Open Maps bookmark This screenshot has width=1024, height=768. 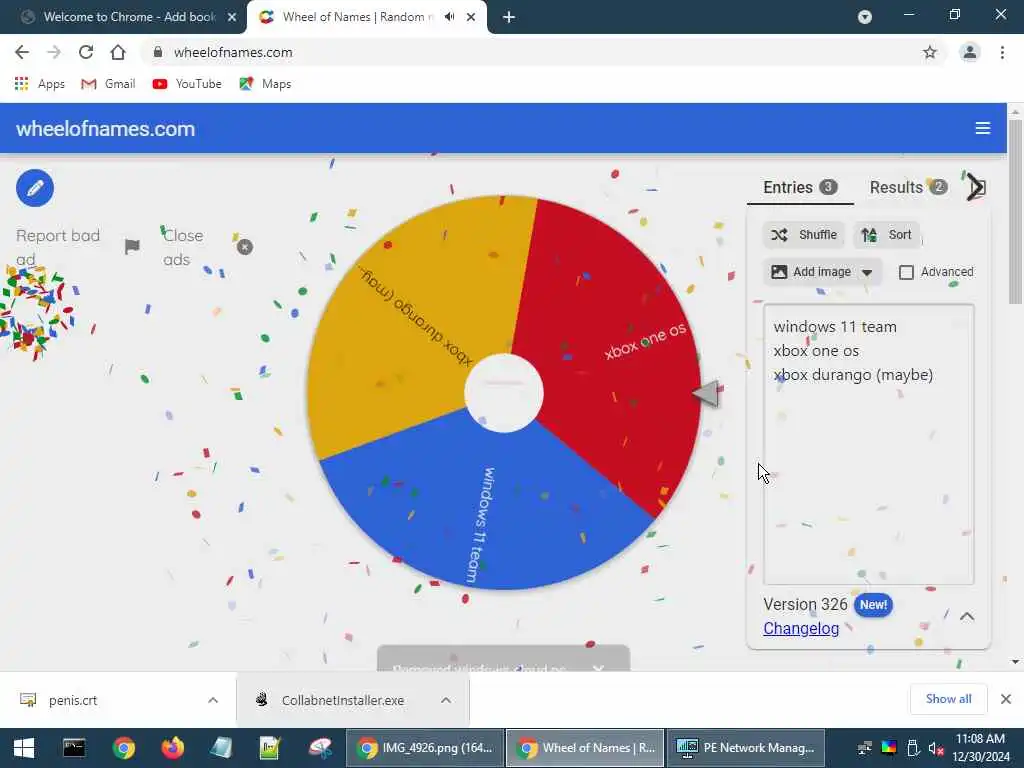coord(265,84)
